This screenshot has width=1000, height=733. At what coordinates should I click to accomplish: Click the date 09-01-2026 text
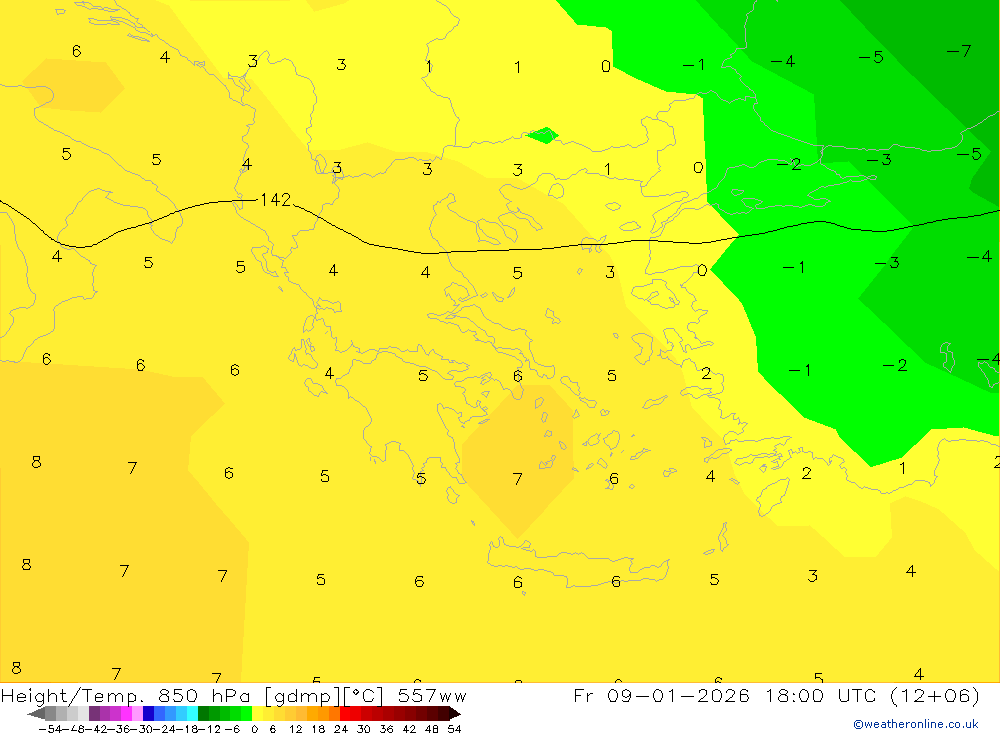tap(679, 695)
